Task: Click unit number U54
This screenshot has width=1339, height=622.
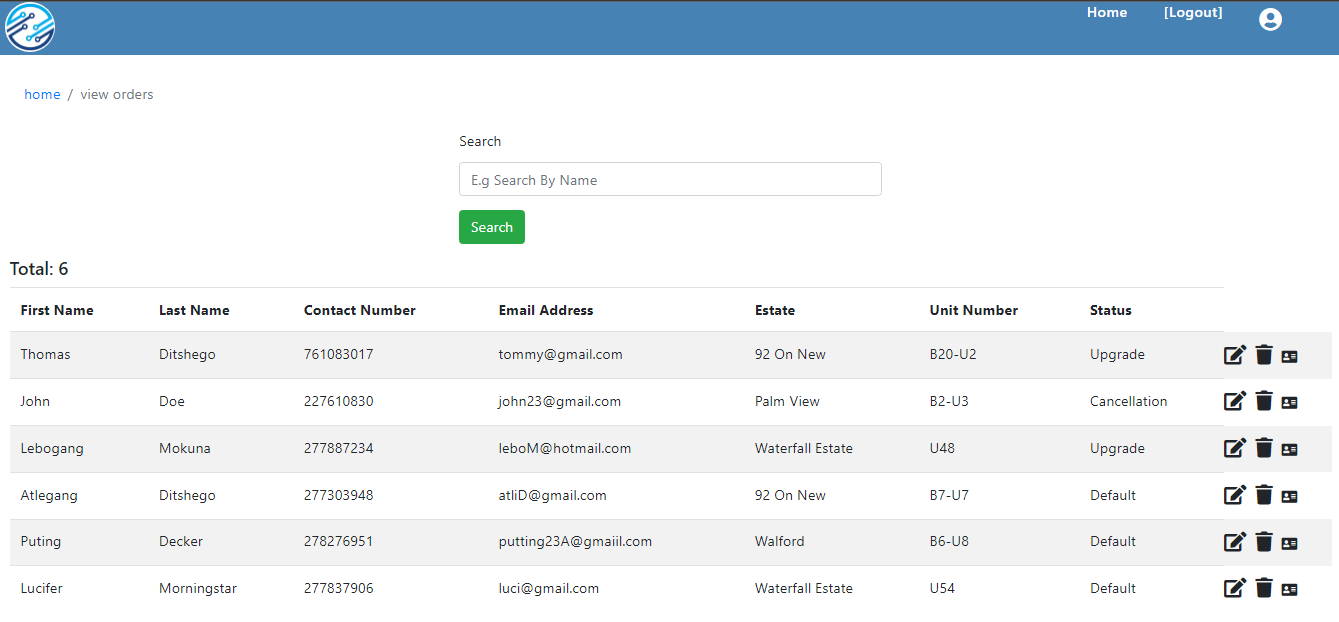Action: (942, 588)
